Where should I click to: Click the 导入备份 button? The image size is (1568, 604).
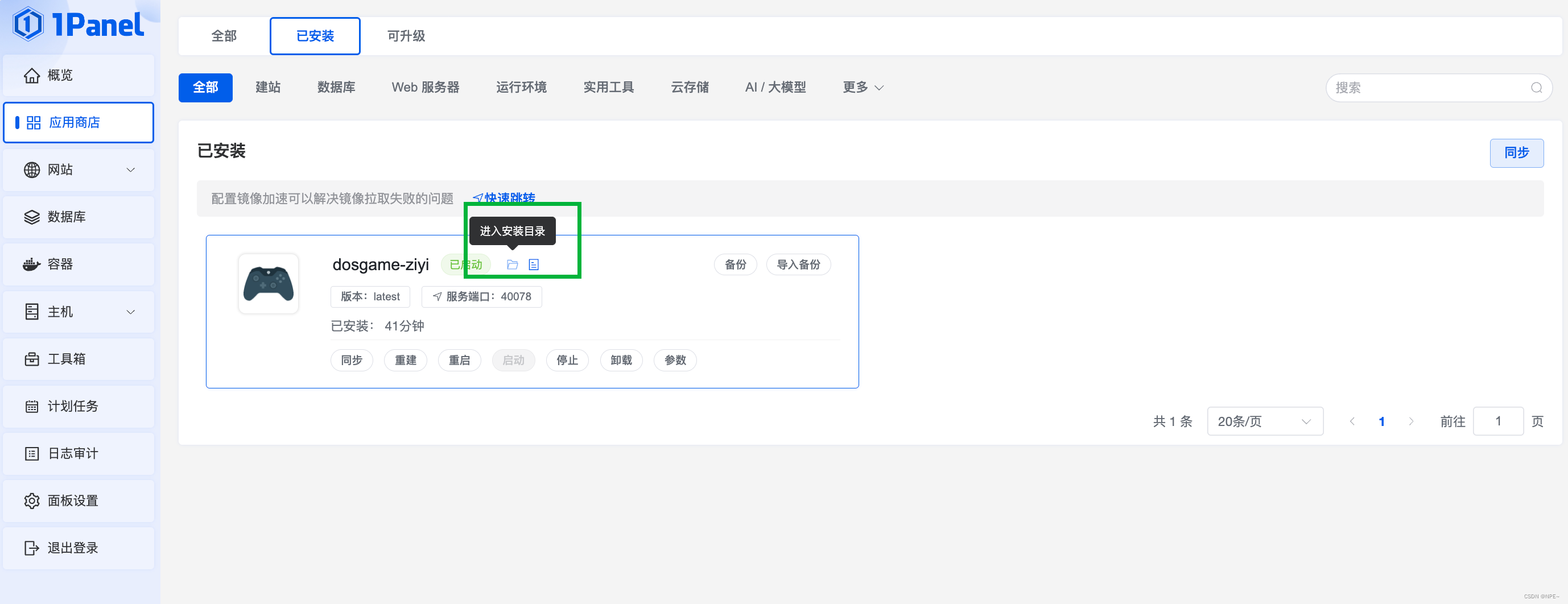pyautogui.click(x=798, y=264)
